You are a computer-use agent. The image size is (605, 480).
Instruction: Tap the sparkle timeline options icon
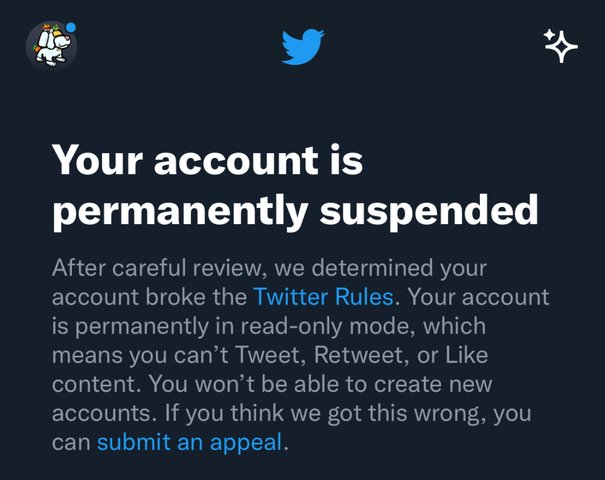tap(560, 45)
